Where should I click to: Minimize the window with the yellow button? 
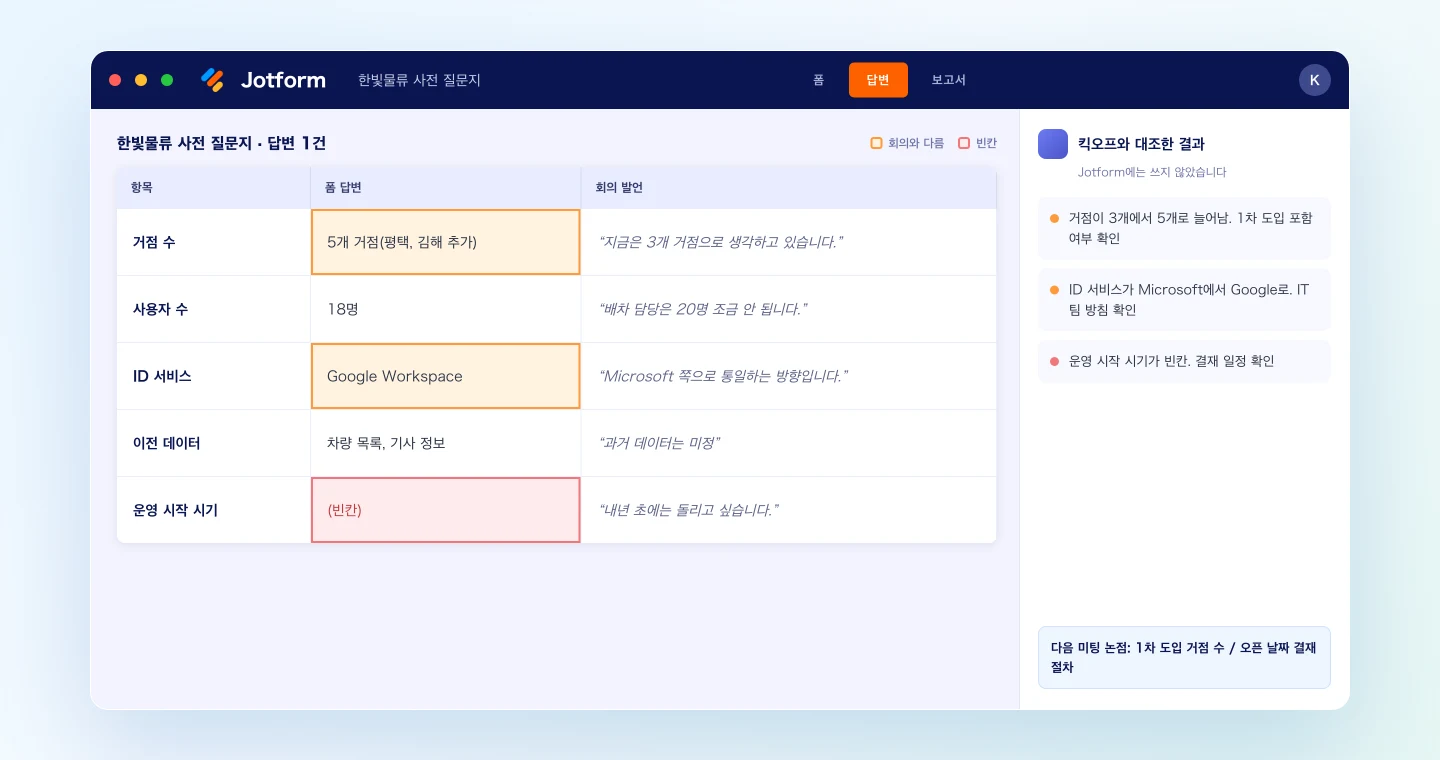tap(141, 80)
